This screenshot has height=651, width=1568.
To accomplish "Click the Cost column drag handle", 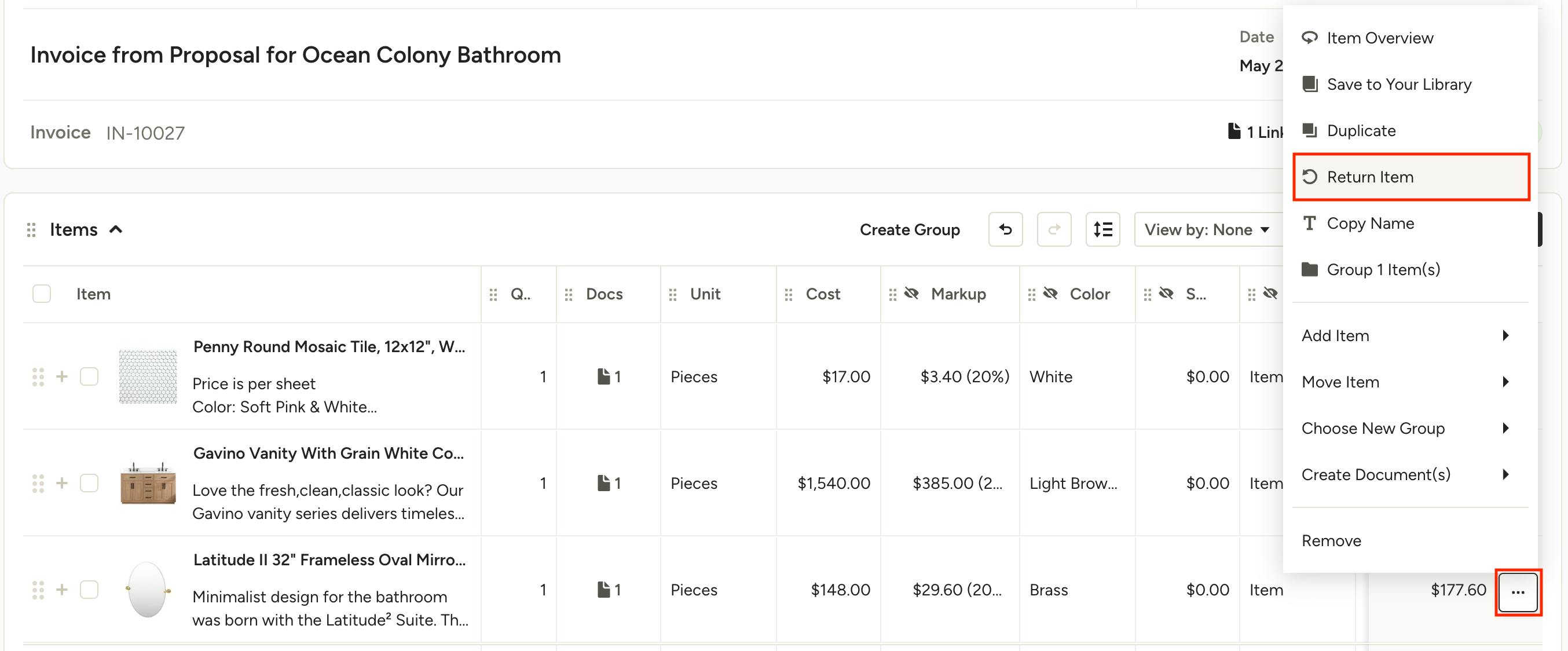I will tap(788, 295).
